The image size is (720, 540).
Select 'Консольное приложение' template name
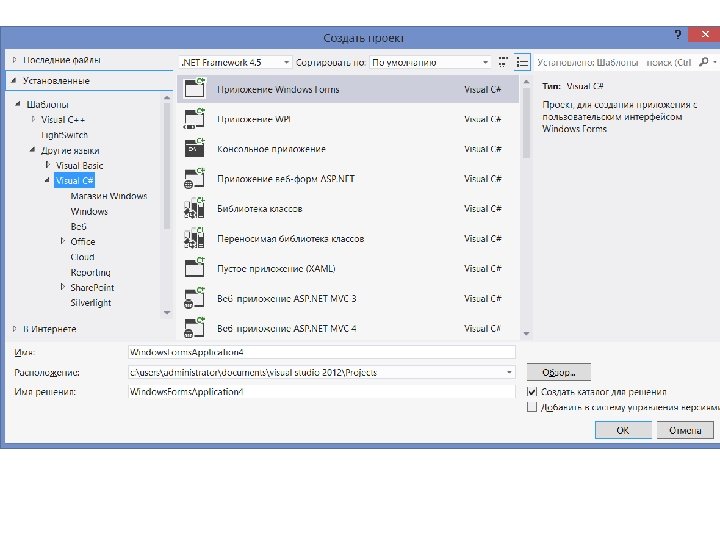click(271, 149)
